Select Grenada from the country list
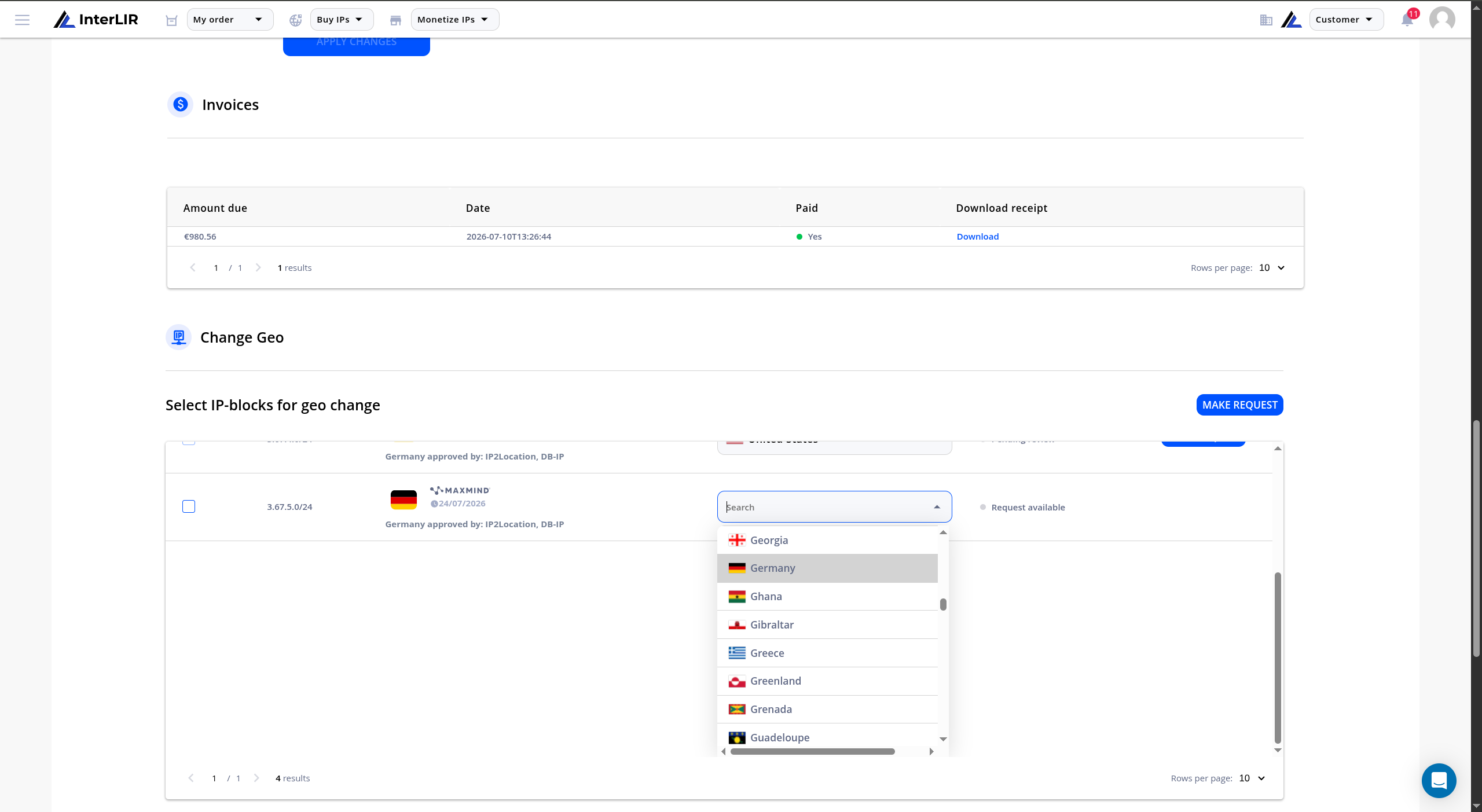Image resolution: width=1482 pixels, height=812 pixels. (827, 709)
